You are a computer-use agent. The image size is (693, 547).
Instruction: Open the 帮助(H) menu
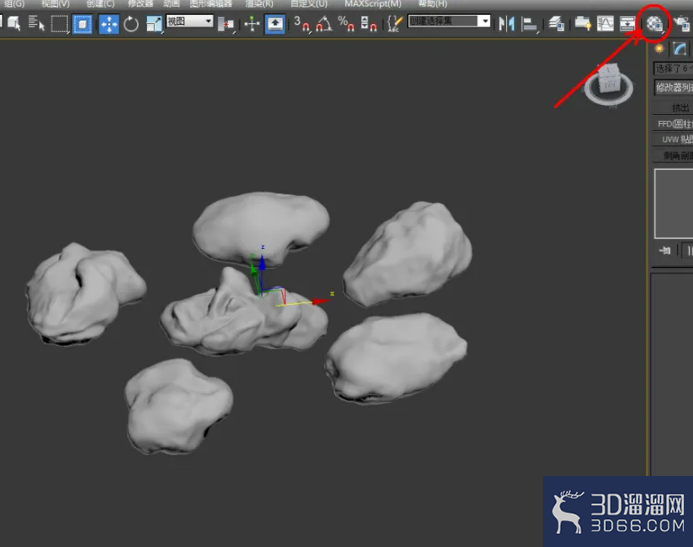coord(433,4)
